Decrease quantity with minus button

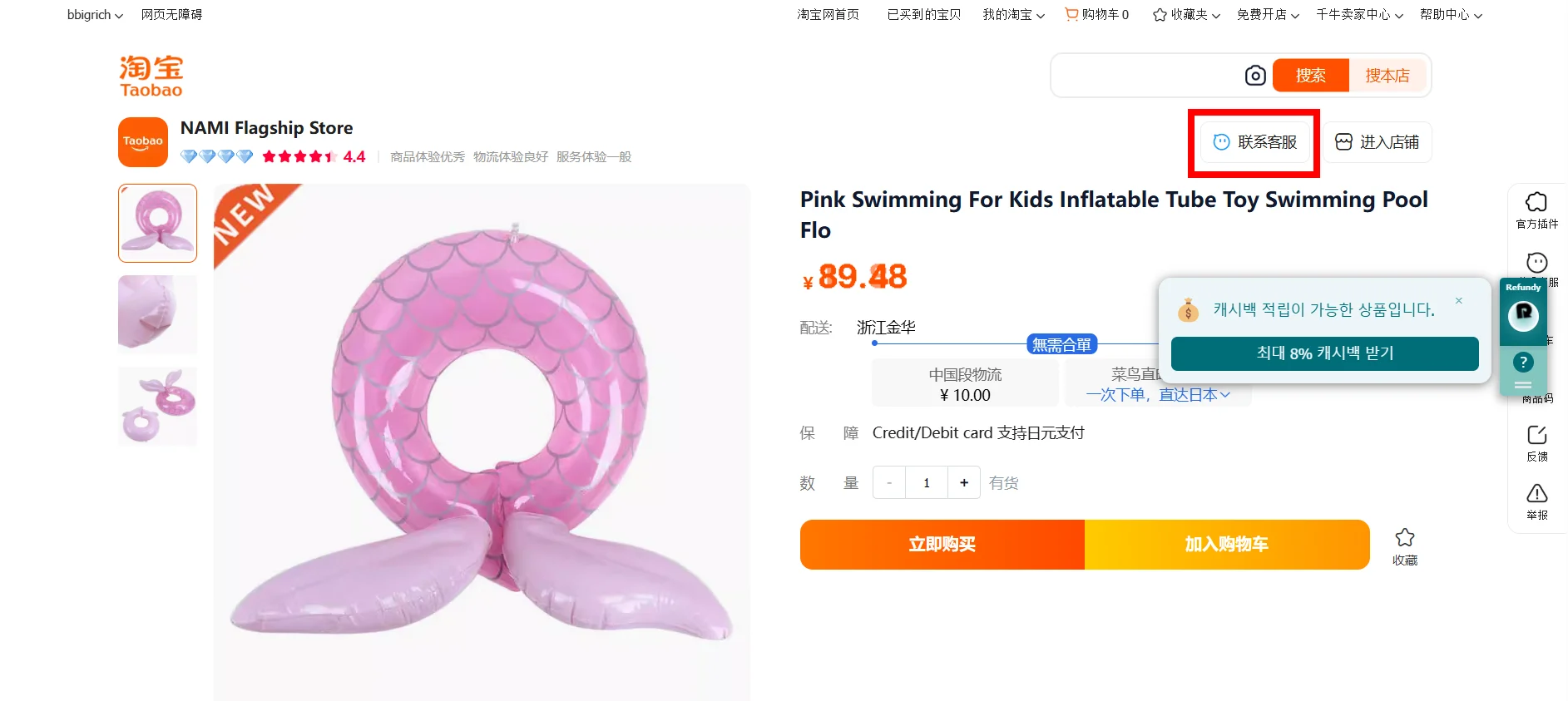tap(889, 483)
